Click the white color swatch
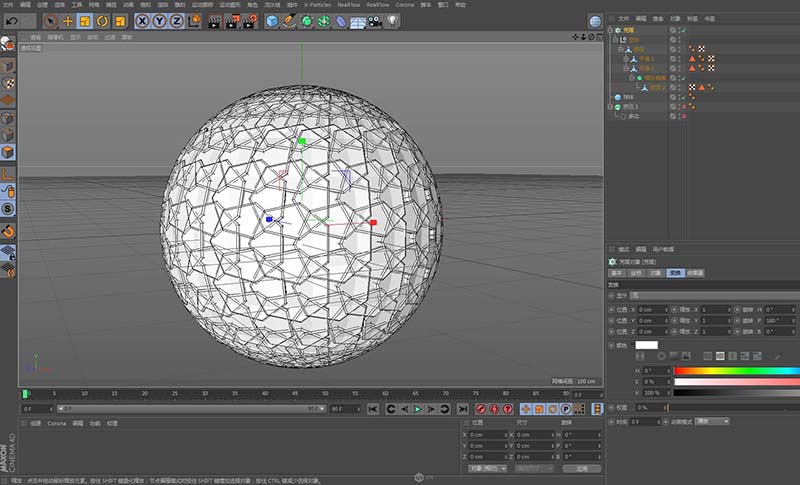 pyautogui.click(x=647, y=345)
